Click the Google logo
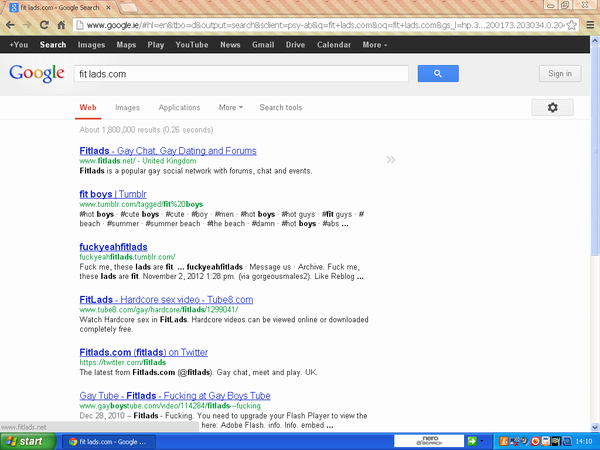Viewport: 600px width, 450px height. 37,73
